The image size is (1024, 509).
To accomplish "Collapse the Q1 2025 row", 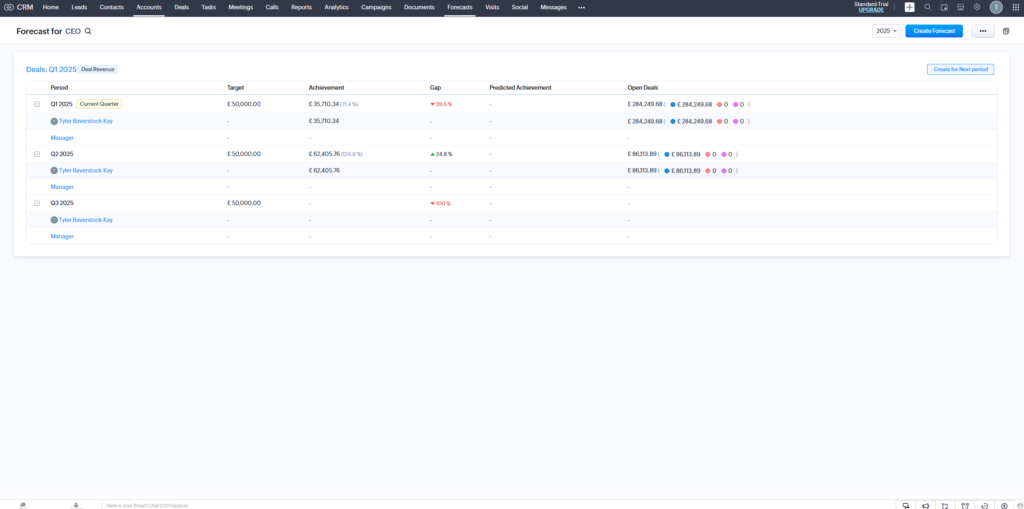I will [37, 104].
